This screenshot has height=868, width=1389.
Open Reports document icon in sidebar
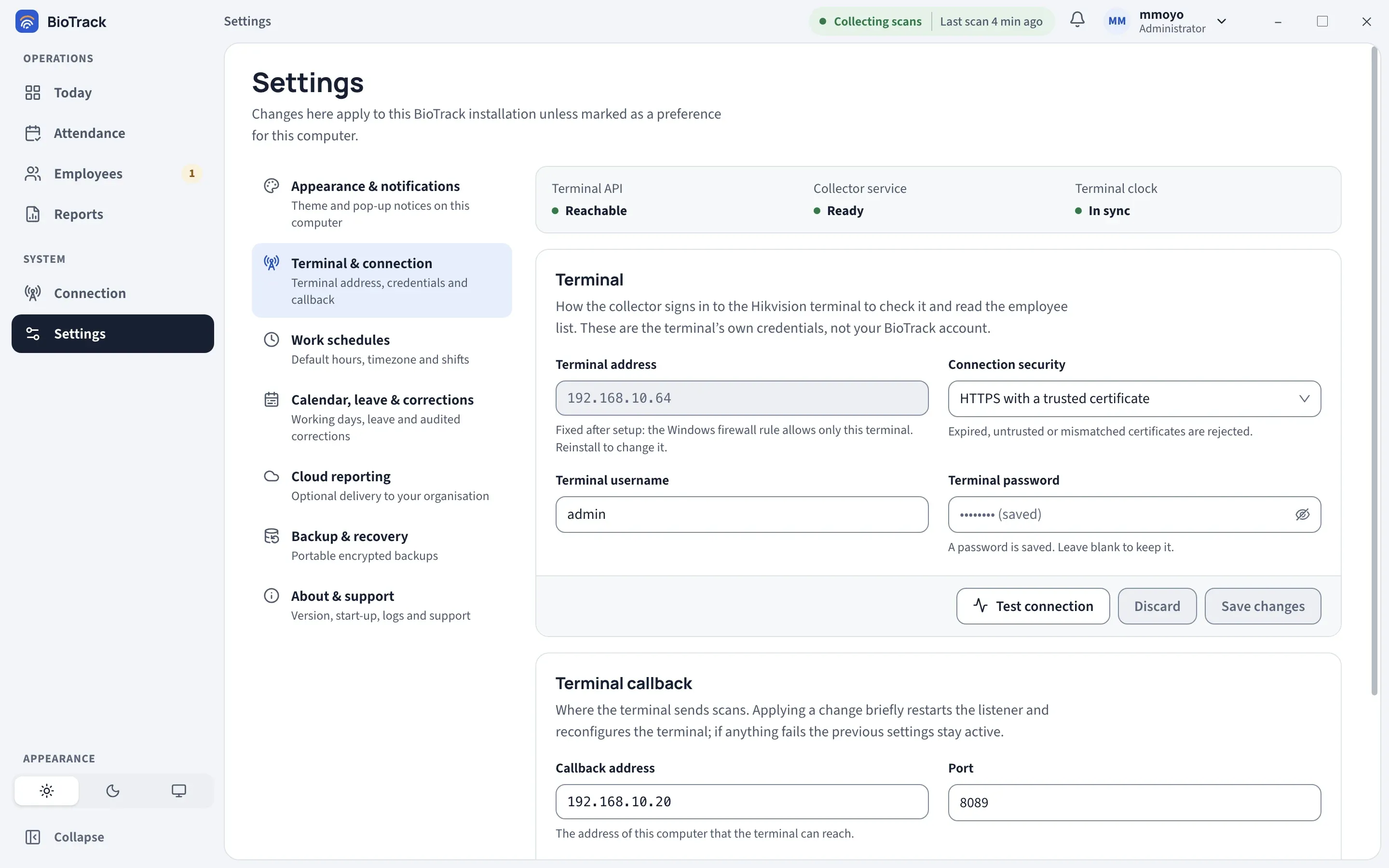click(x=33, y=214)
